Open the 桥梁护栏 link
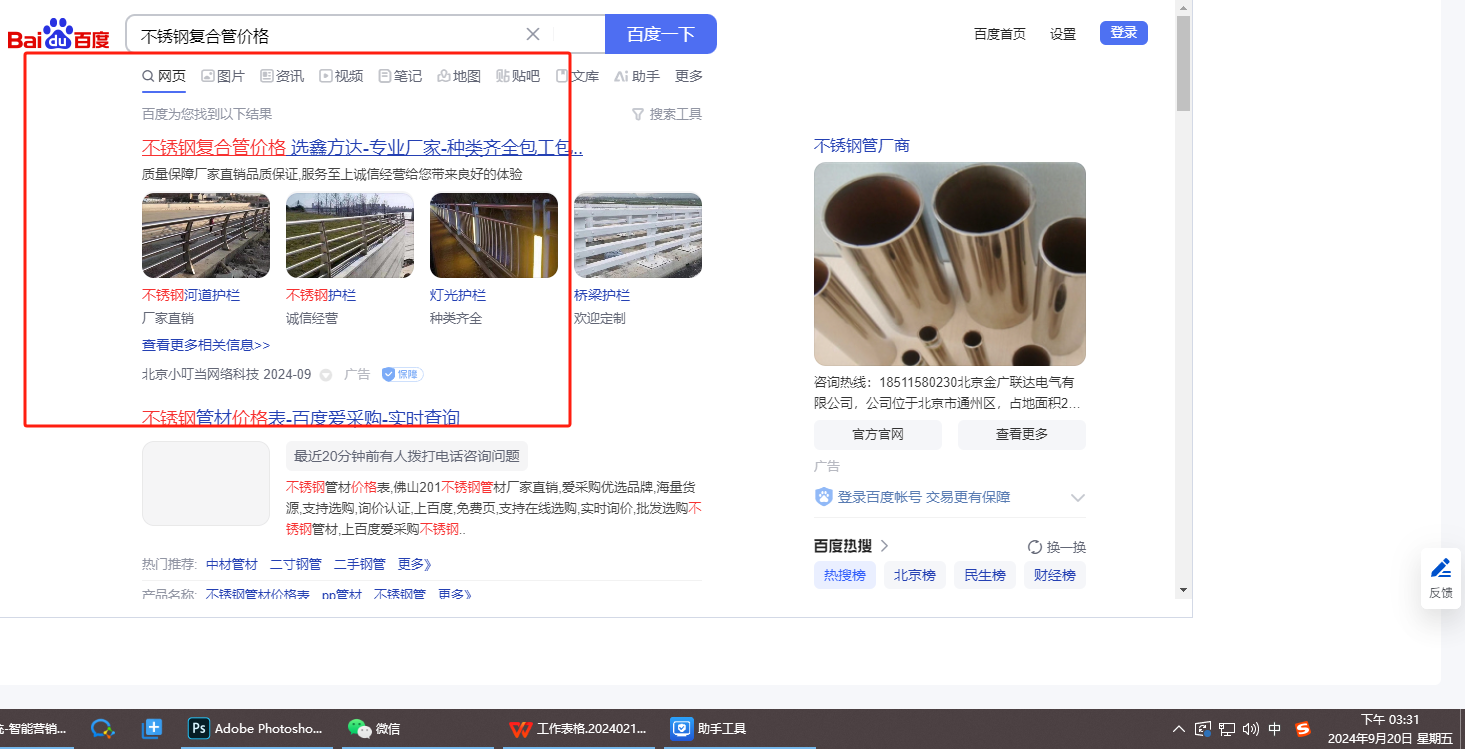 tap(602, 295)
